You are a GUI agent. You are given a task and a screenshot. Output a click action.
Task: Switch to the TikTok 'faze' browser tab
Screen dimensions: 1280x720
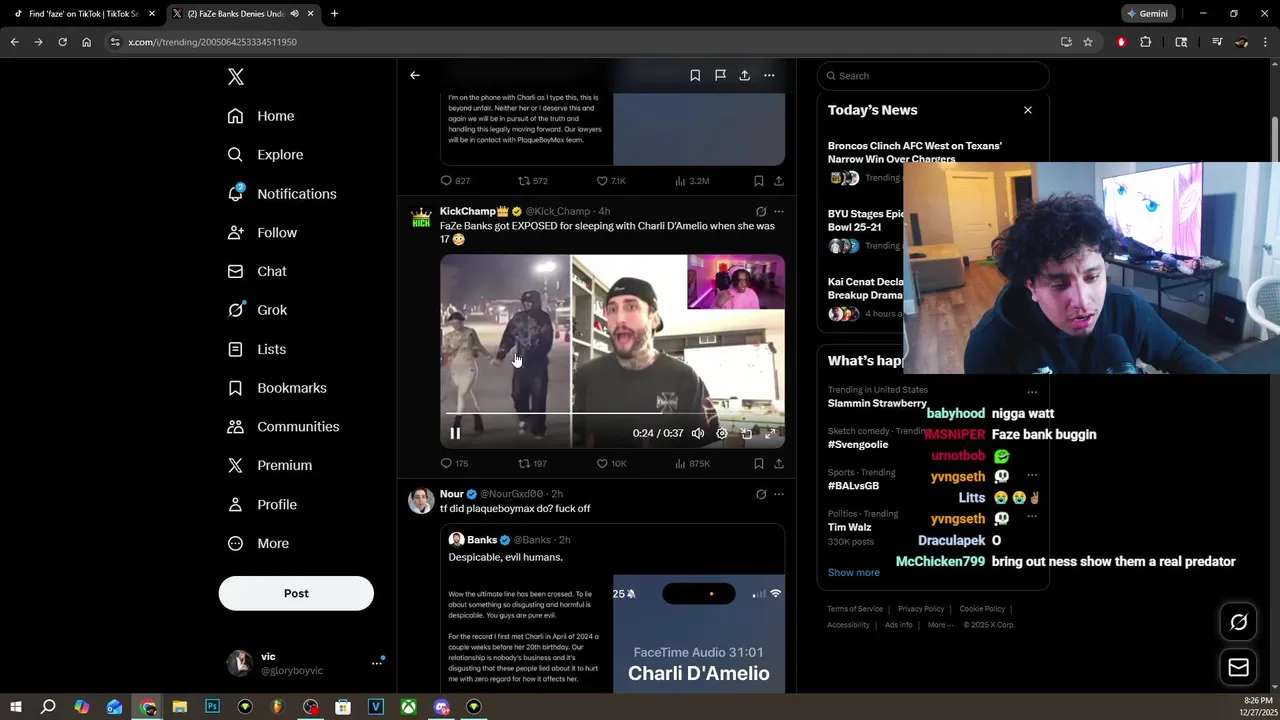tap(84, 14)
